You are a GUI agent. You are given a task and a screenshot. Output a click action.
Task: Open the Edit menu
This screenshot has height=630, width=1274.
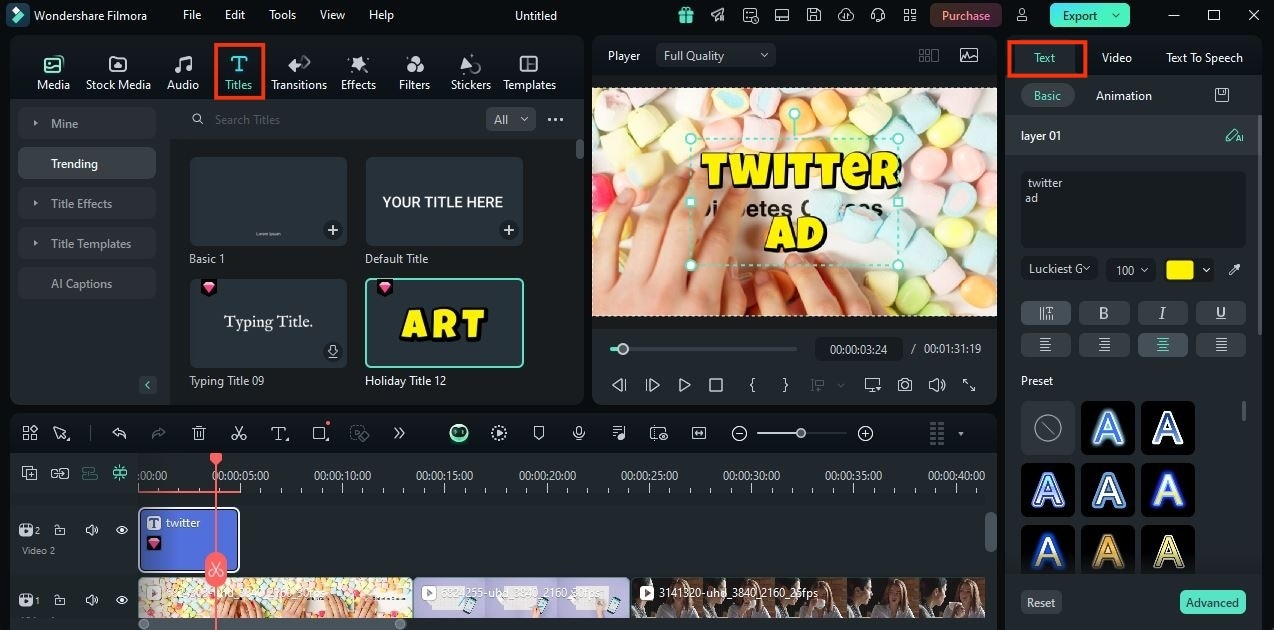(235, 15)
